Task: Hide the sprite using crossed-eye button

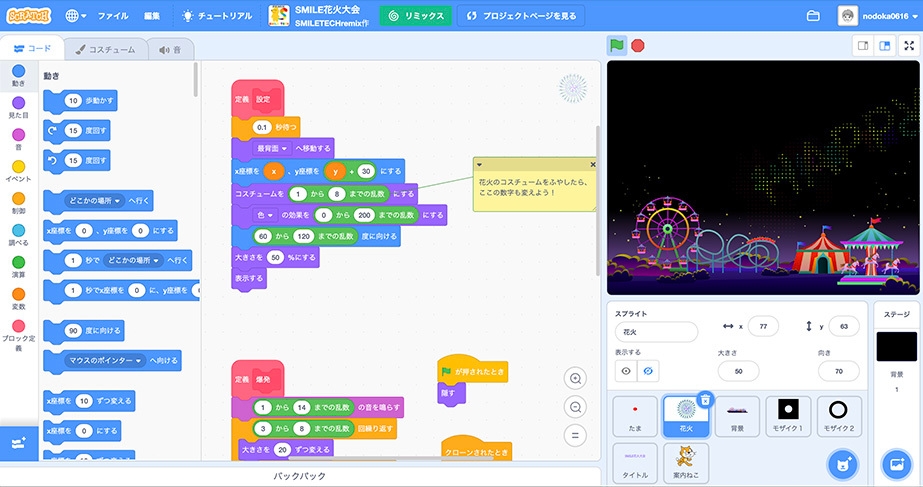Action: (x=648, y=371)
